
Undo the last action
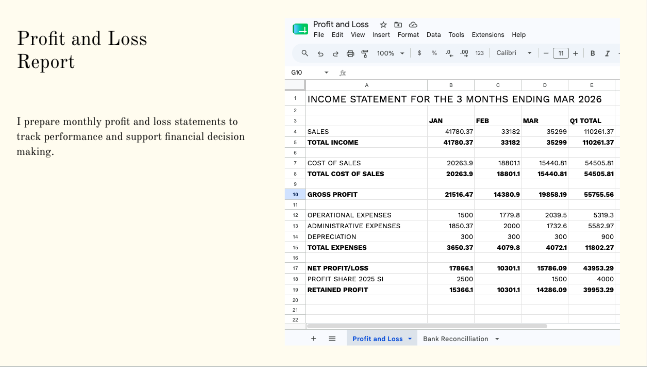point(320,54)
